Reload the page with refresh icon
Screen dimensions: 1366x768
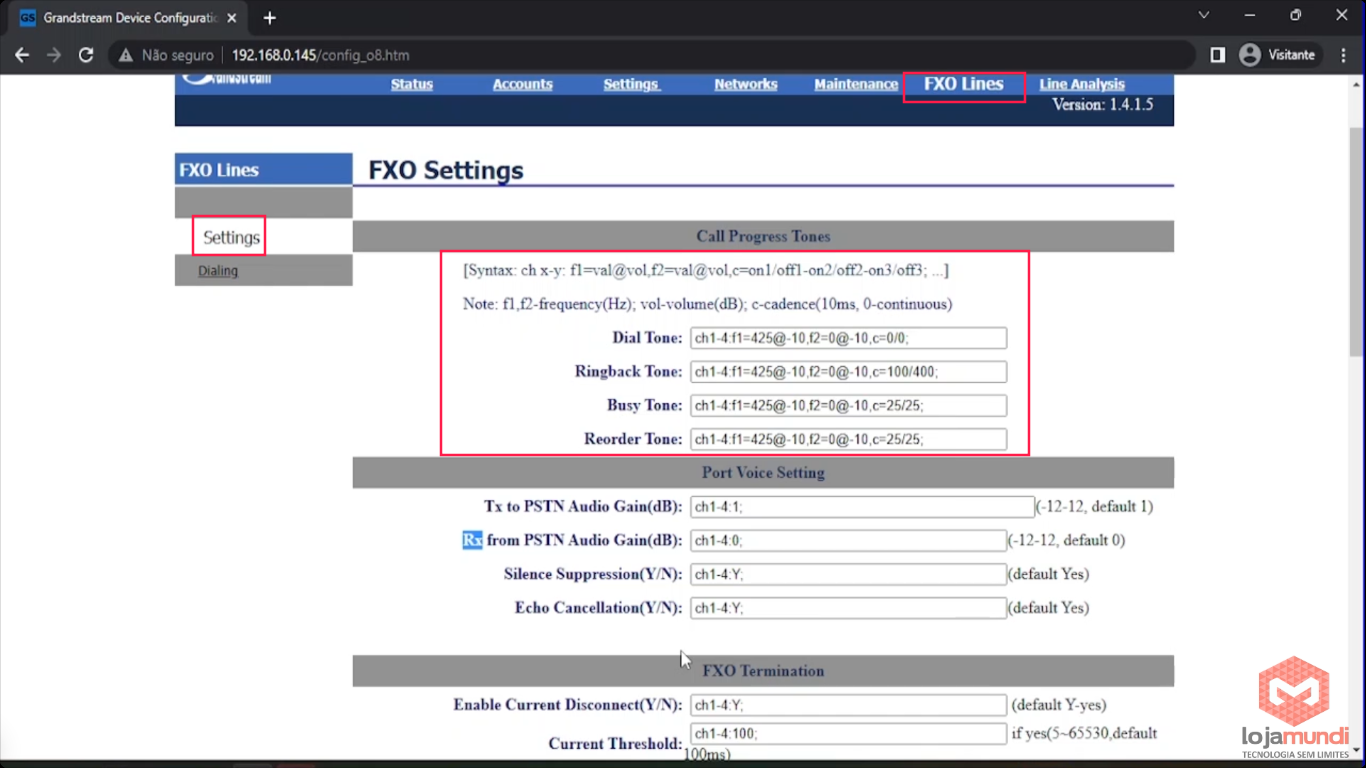pos(86,55)
